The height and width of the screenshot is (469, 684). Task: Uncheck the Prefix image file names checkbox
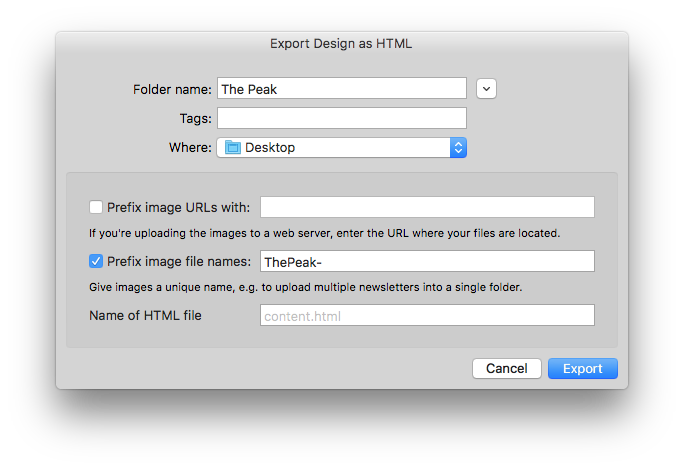96,261
